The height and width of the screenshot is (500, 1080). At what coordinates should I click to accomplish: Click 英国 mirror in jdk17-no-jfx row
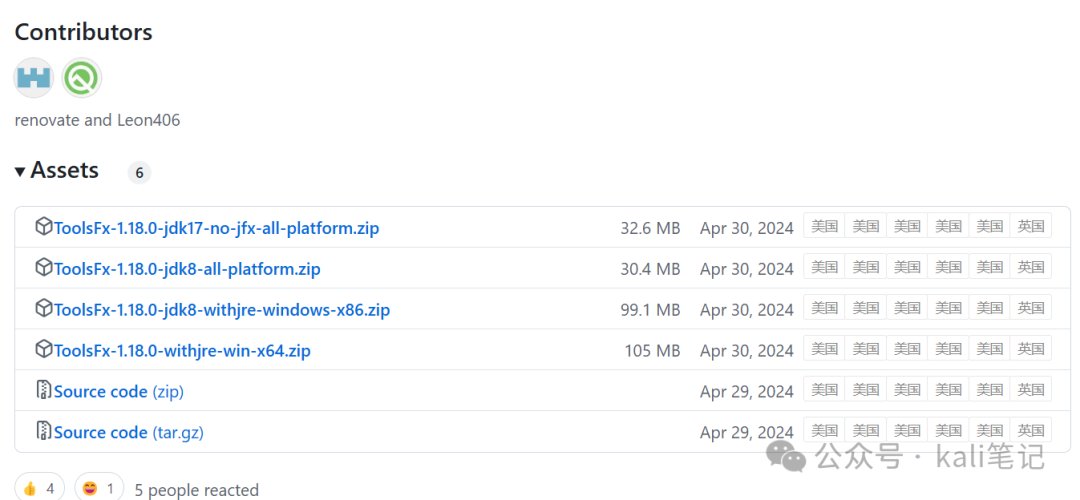click(x=1030, y=226)
